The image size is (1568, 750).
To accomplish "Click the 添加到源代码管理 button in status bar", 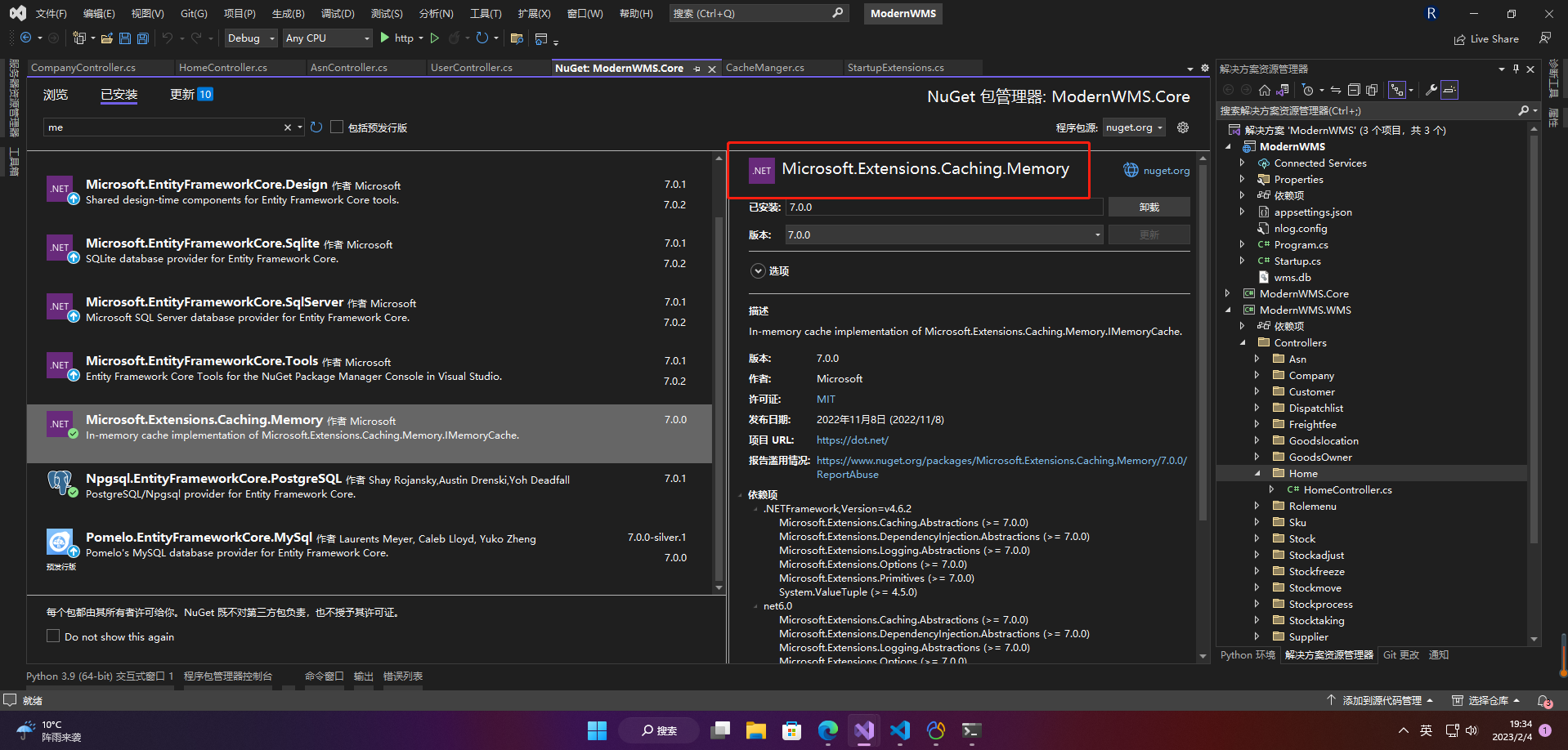I will pos(1380,701).
